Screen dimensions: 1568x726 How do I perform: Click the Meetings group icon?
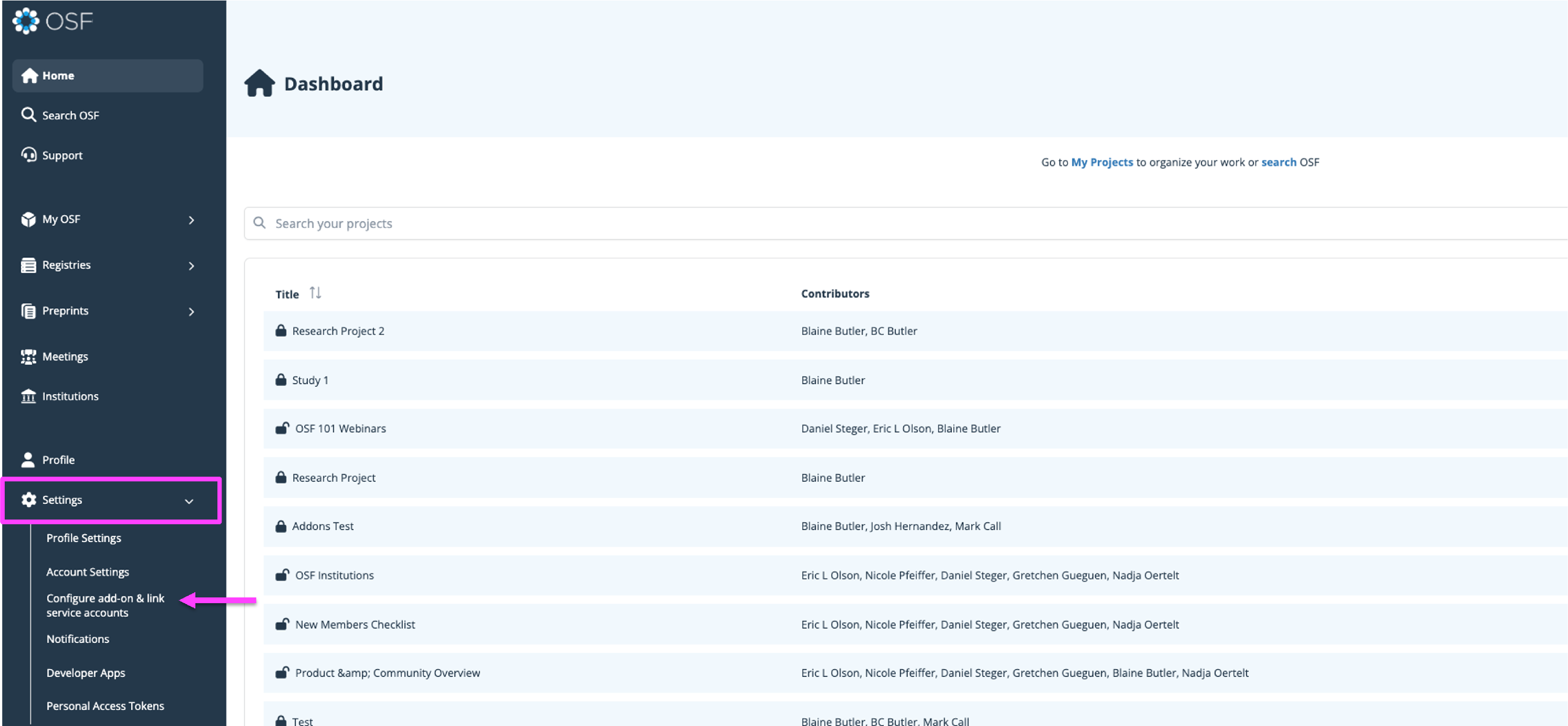click(28, 356)
